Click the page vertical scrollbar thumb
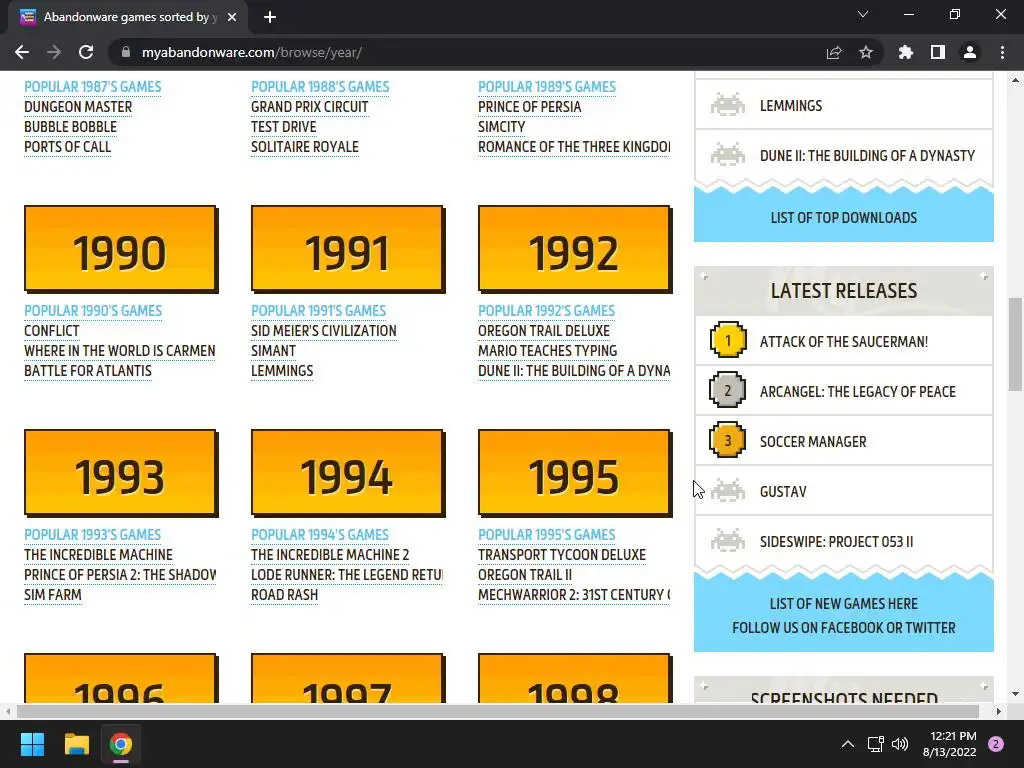Screen dimensions: 1024x768 coord(1015,344)
